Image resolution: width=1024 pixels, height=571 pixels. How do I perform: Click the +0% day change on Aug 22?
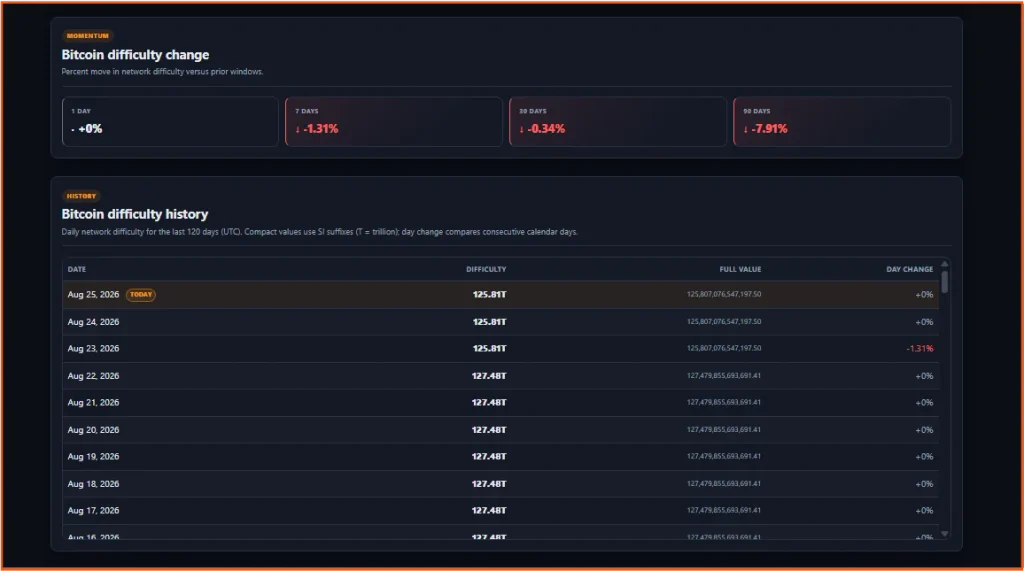click(x=924, y=376)
